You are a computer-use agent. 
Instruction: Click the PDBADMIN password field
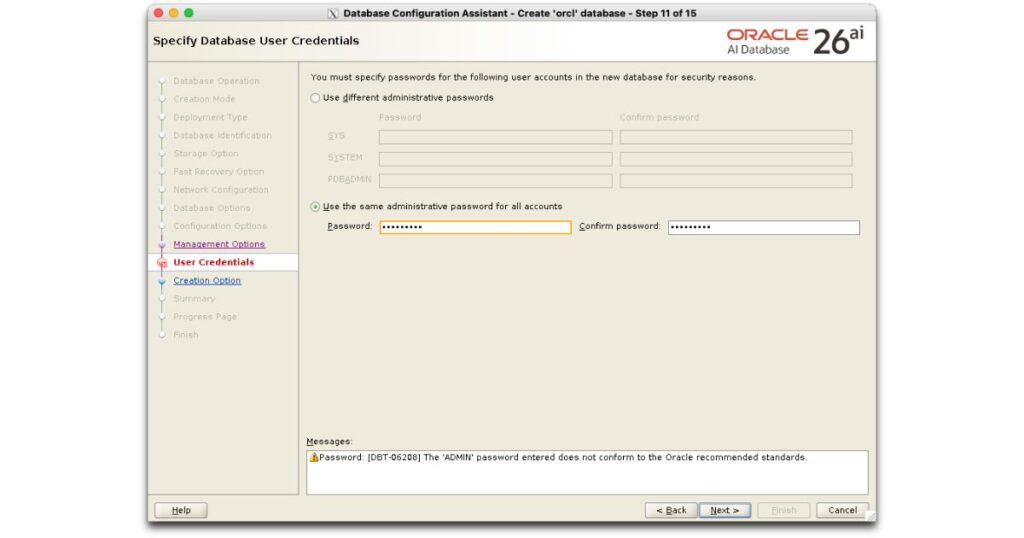click(x=496, y=181)
